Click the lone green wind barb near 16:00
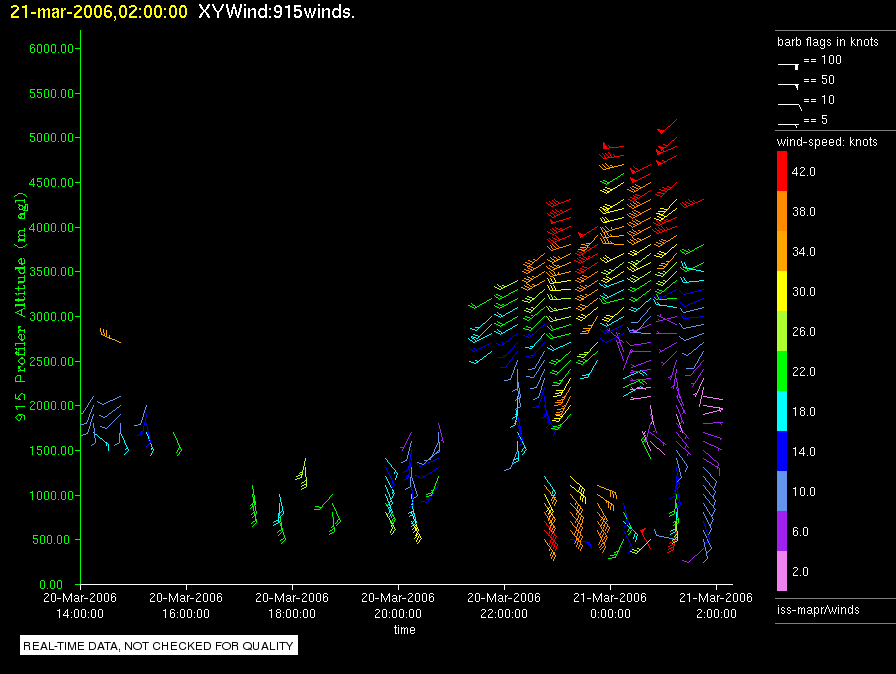This screenshot has height=674, width=896. [x=178, y=445]
